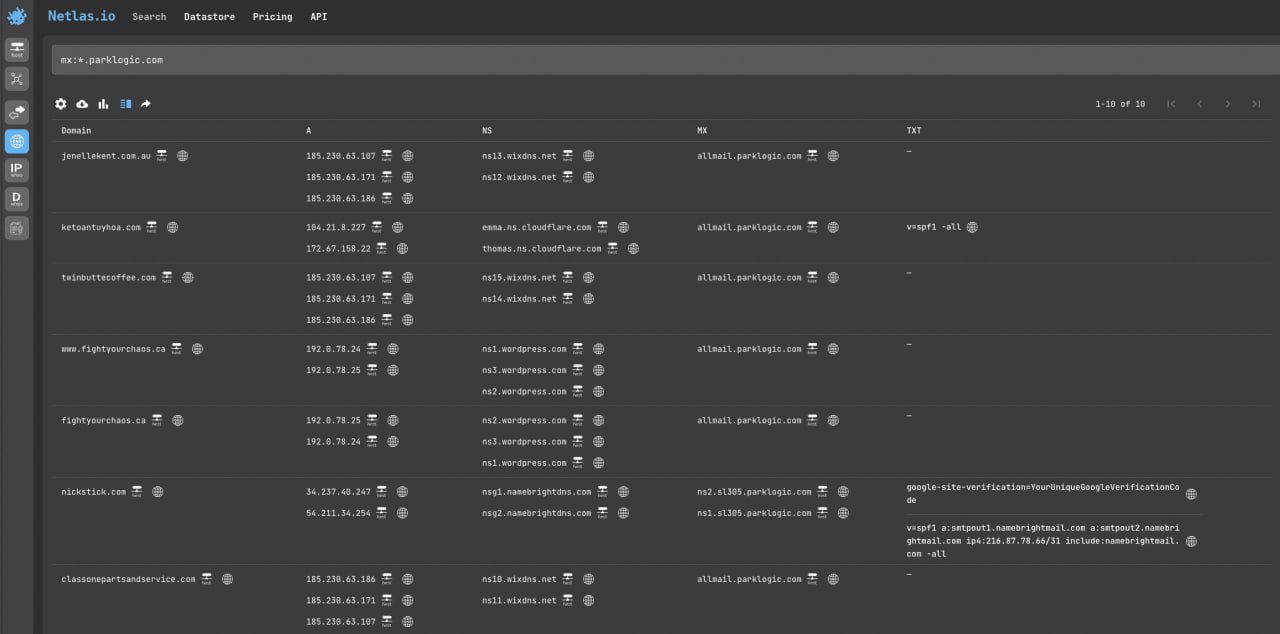Jump to first results page
Screen dimensions: 1280x634
click(1171, 104)
